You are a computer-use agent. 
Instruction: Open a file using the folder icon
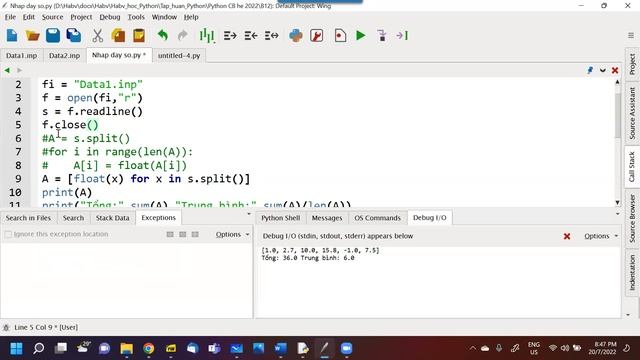pos(32,36)
